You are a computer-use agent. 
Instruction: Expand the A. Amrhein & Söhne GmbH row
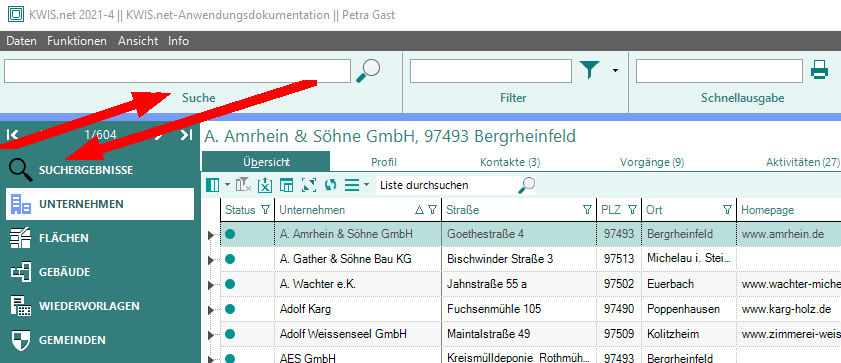tap(210, 234)
